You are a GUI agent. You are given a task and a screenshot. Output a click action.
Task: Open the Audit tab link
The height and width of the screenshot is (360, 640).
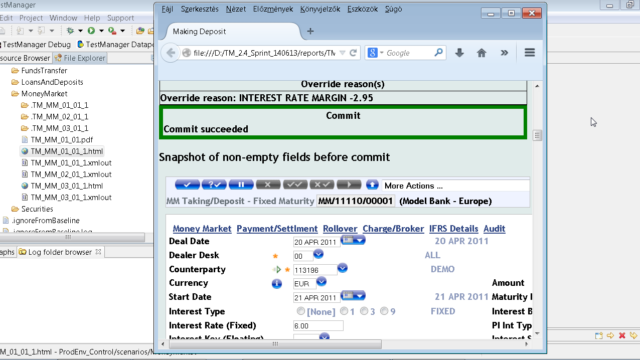[494, 229]
